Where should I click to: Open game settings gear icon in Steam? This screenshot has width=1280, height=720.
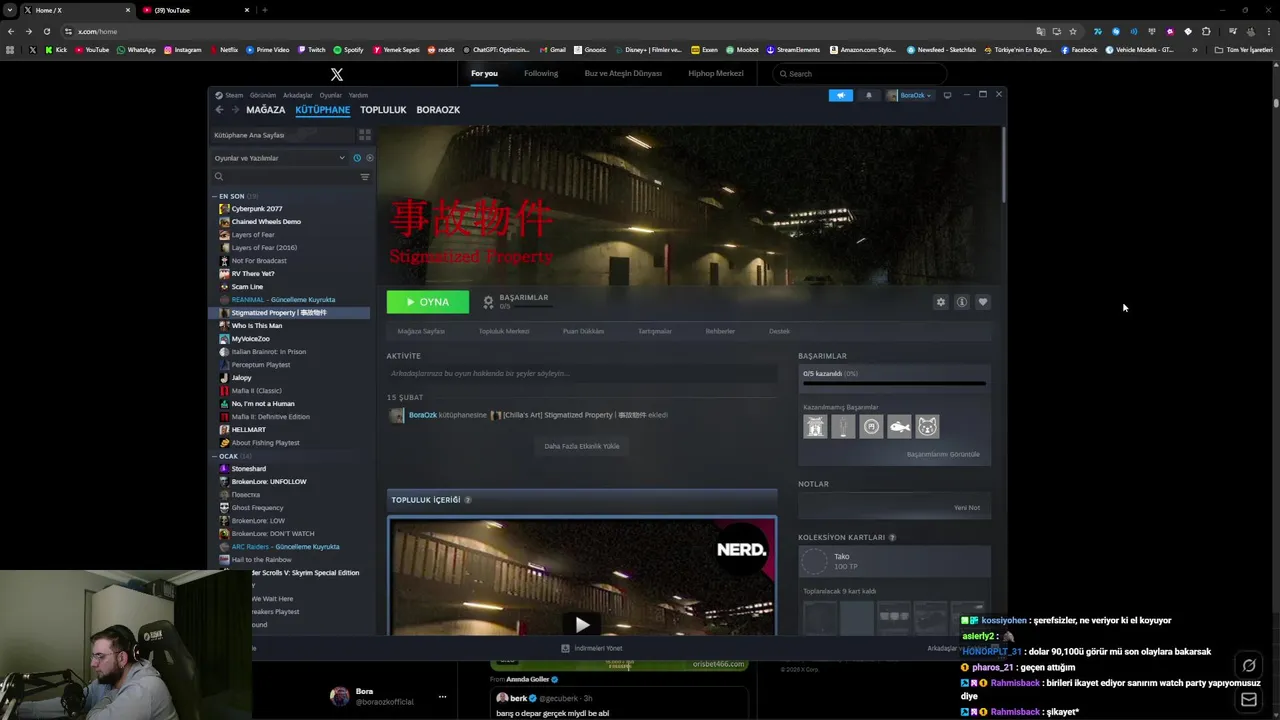click(940, 302)
